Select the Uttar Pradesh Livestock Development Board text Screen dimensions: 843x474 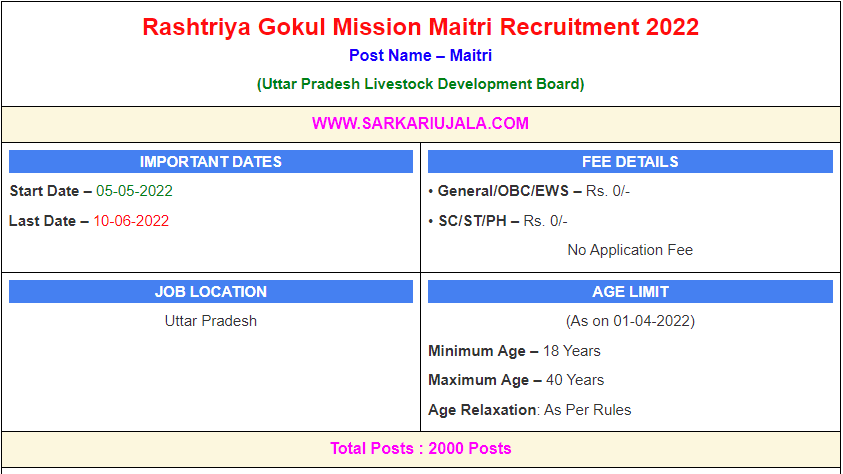tap(420, 84)
